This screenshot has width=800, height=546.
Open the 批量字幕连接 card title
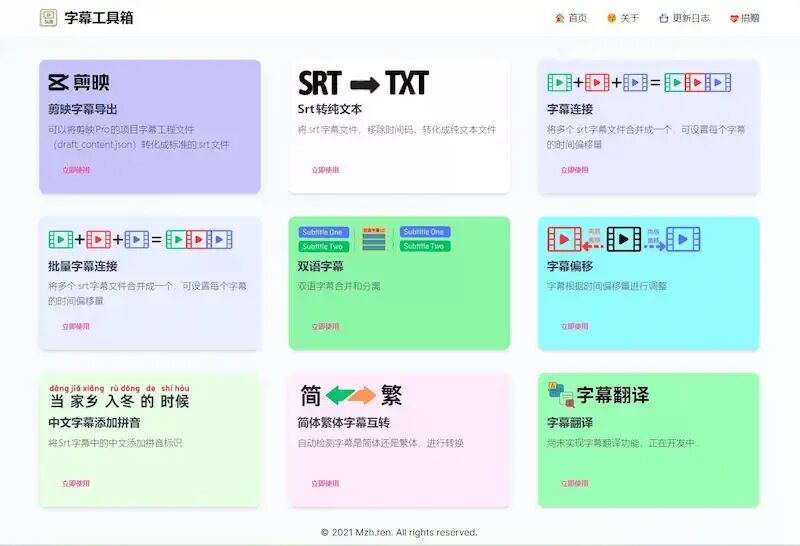click(x=83, y=266)
